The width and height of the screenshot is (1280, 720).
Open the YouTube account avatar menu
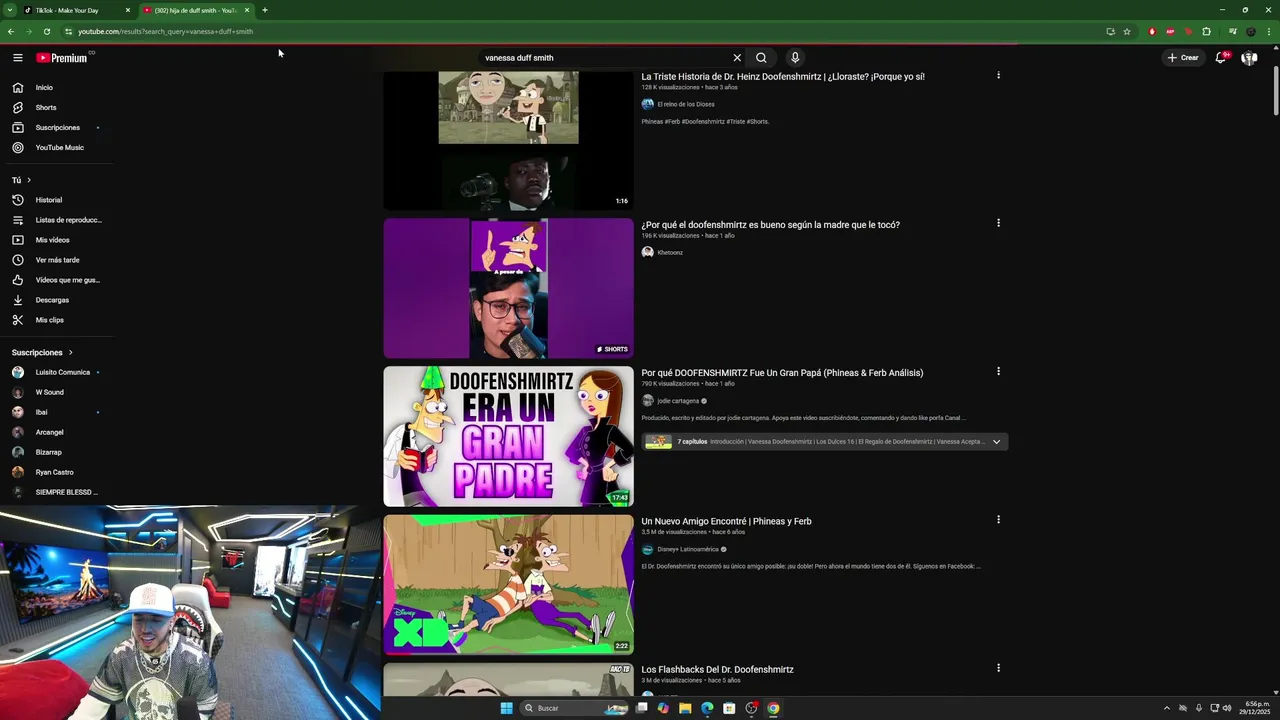1249,58
